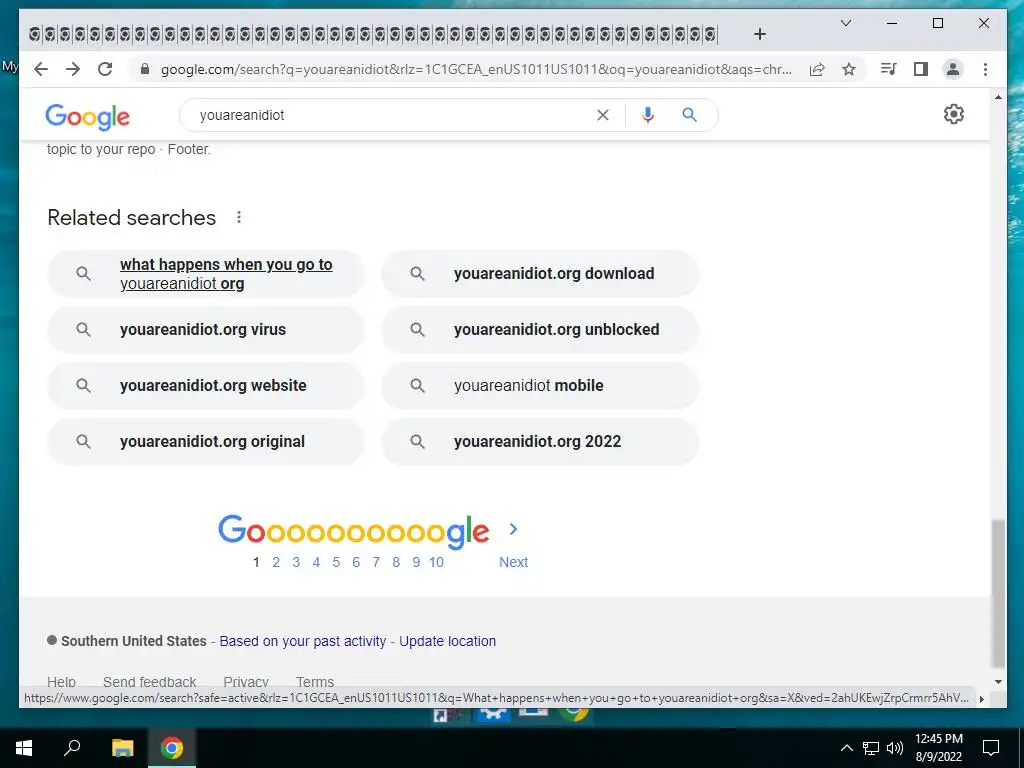This screenshot has width=1024, height=768.
Task: Open a new tab with plus button
Action: click(760, 34)
